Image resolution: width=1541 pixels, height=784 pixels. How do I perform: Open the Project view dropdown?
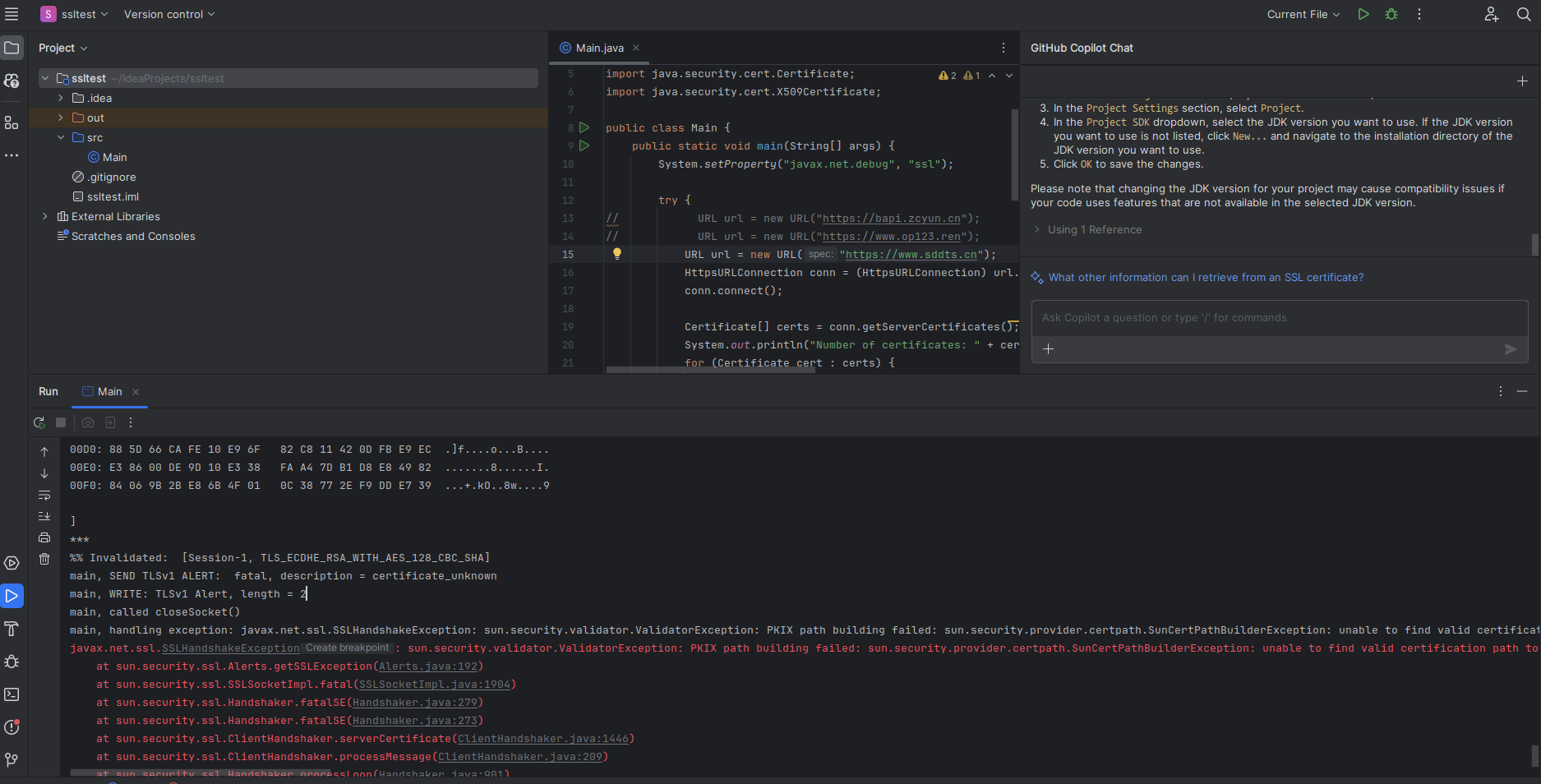pos(62,48)
